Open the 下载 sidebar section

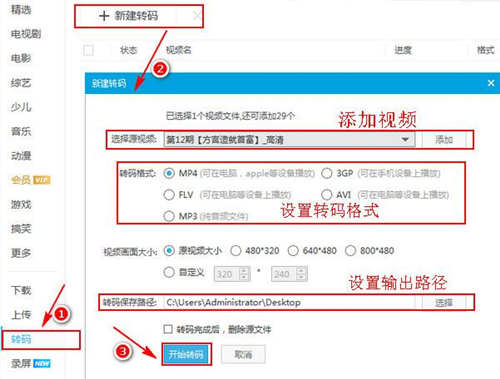[x=21, y=290]
